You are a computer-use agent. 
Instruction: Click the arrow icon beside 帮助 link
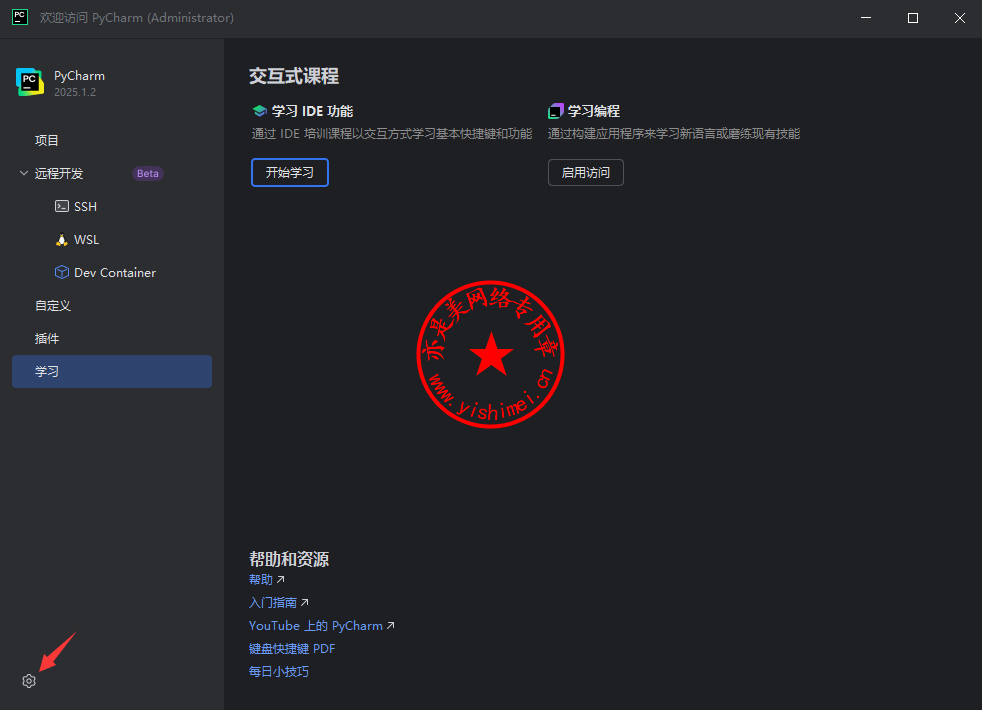pos(281,579)
